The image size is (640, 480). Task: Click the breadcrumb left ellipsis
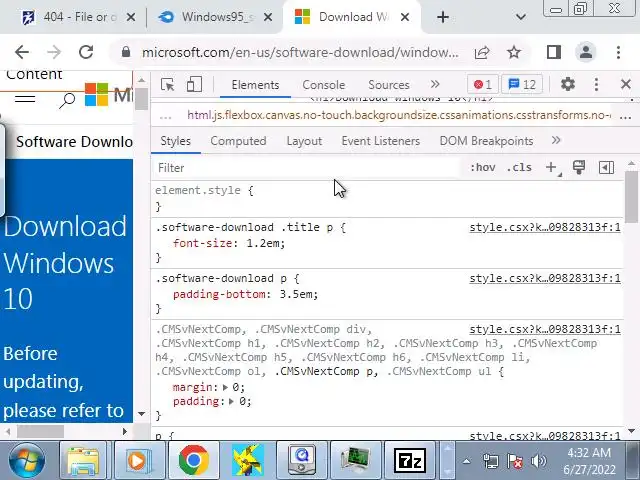tap(165, 116)
